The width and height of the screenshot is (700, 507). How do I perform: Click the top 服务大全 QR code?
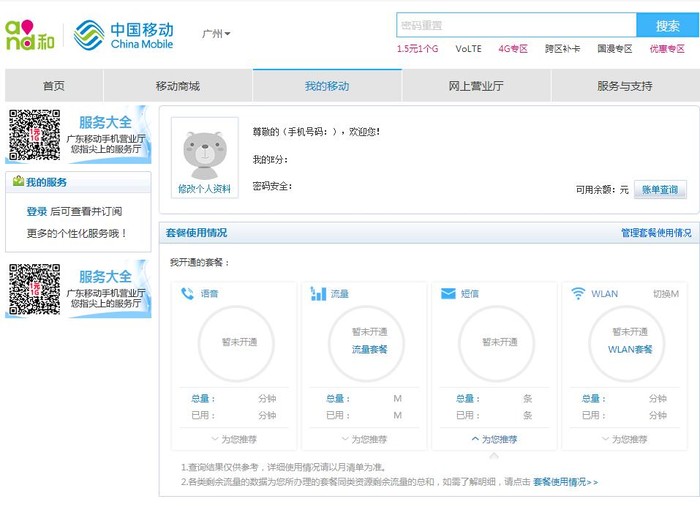point(35,134)
